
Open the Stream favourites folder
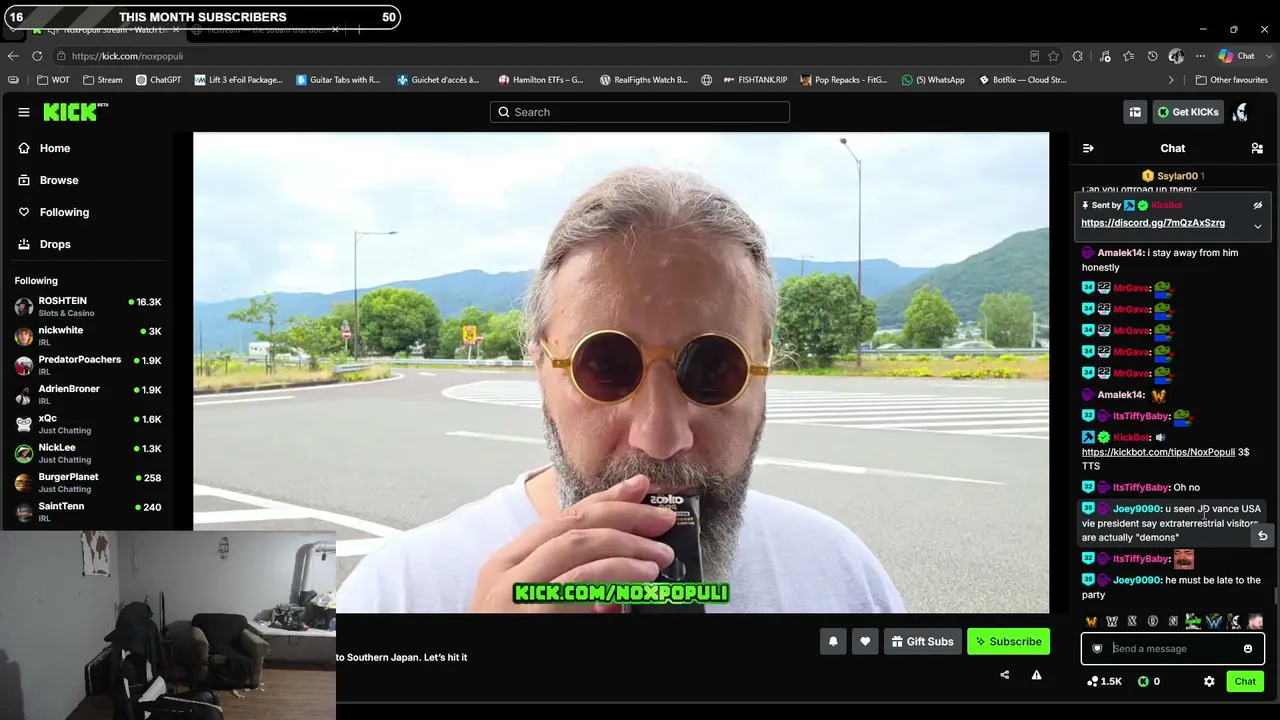[x=103, y=80]
